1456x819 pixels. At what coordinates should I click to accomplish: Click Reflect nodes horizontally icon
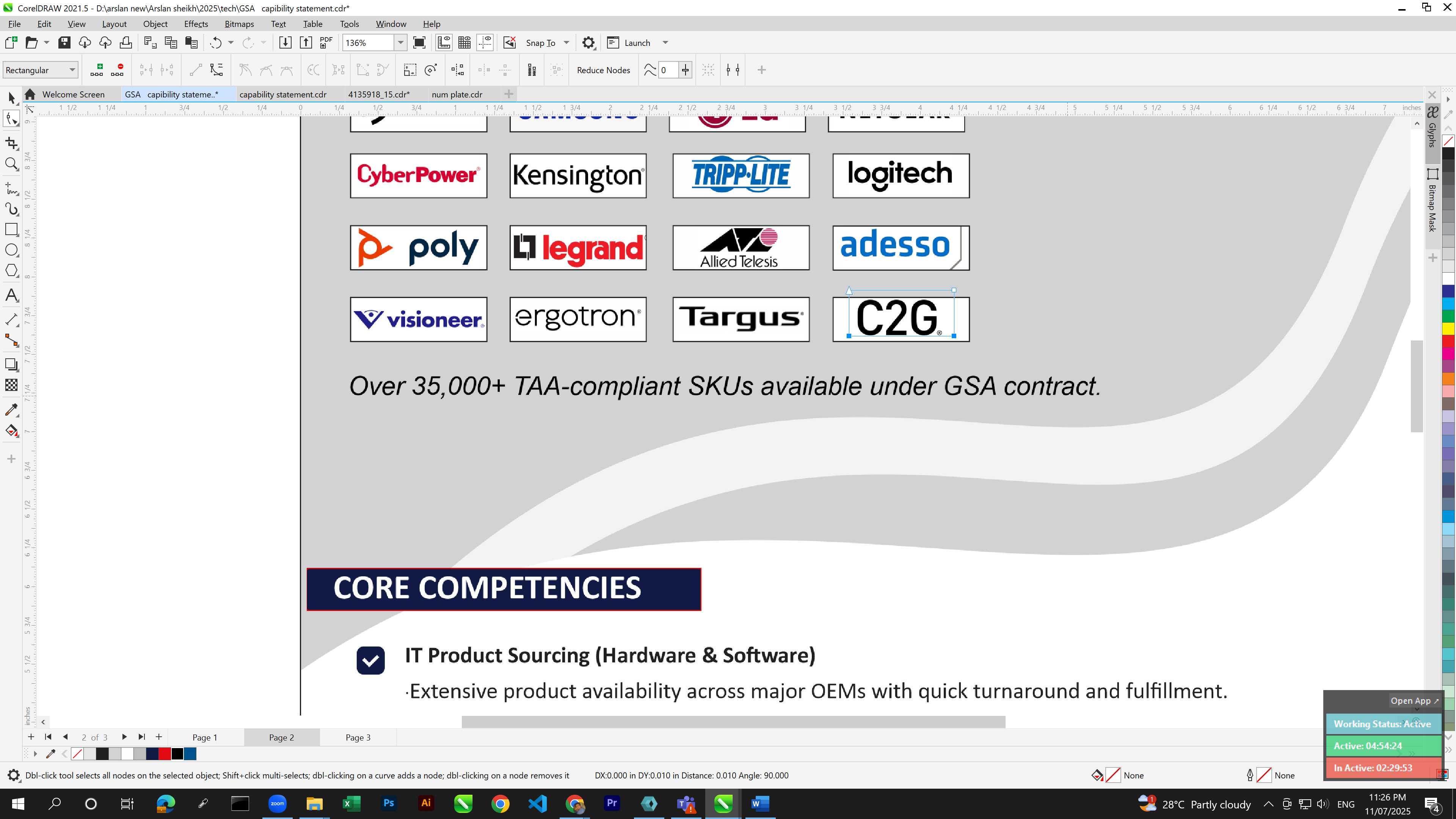point(485,69)
